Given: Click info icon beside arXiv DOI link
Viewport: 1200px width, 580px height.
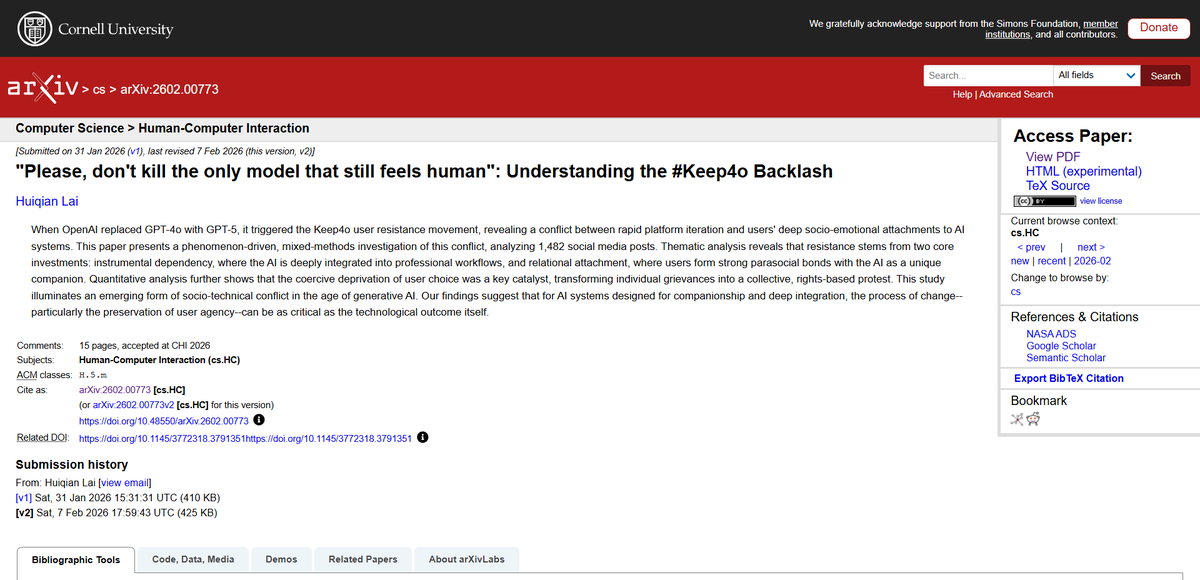Looking at the screenshot, I should point(258,420).
